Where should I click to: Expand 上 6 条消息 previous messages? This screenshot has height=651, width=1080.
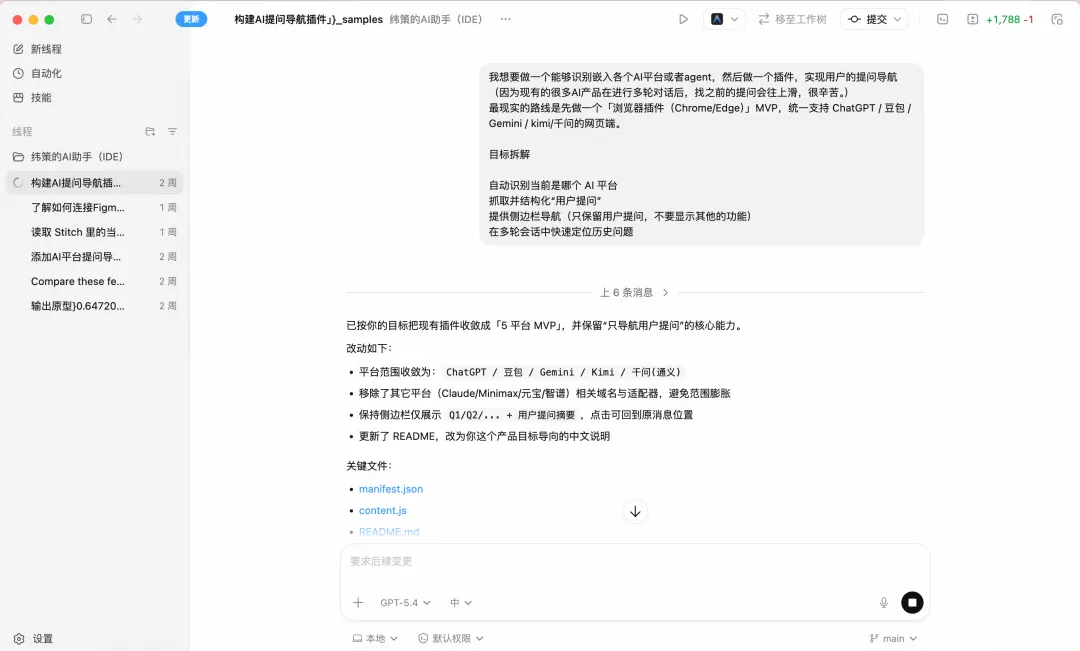tap(634, 292)
